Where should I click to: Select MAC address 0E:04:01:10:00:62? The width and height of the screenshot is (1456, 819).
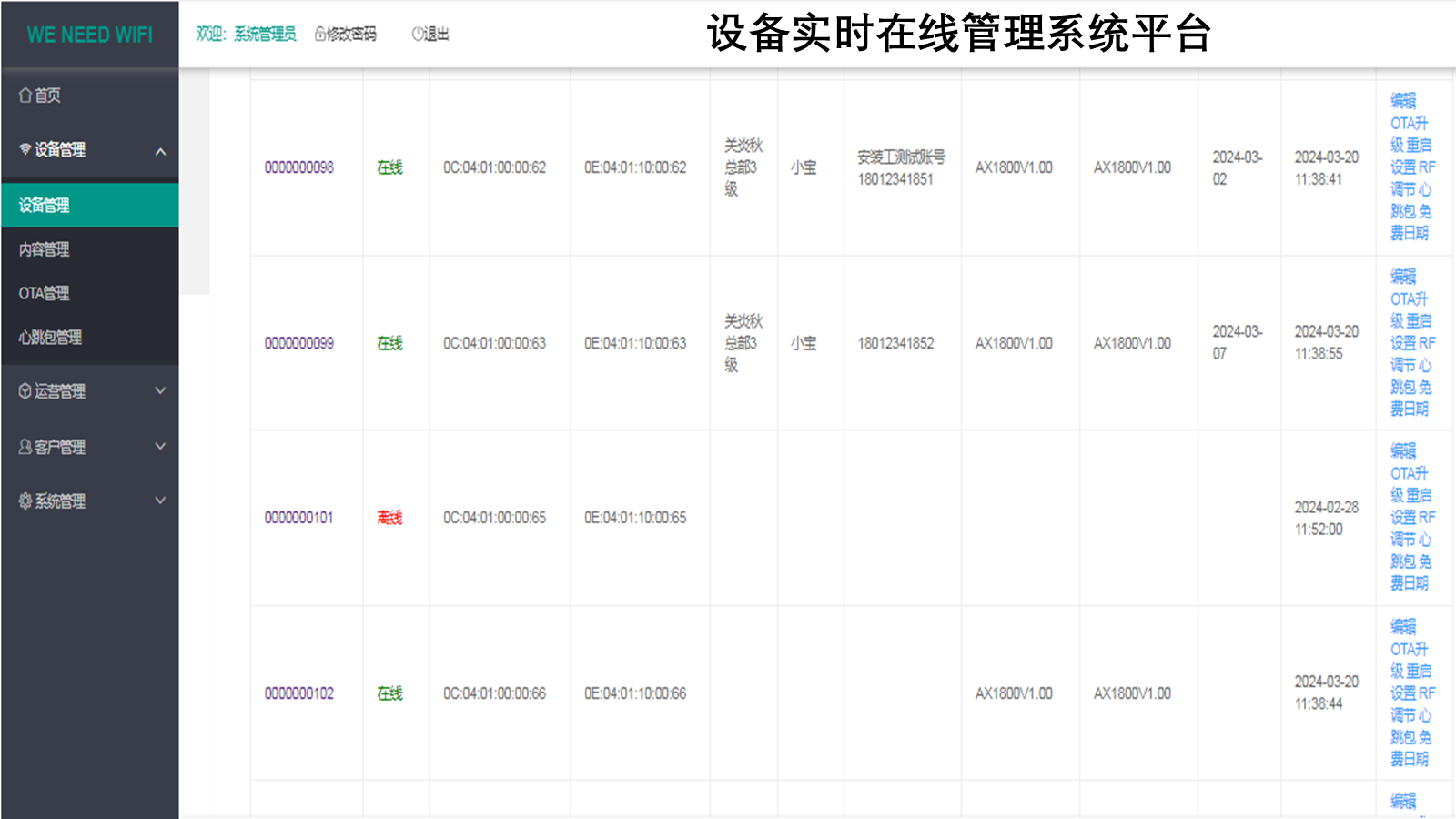635,167
